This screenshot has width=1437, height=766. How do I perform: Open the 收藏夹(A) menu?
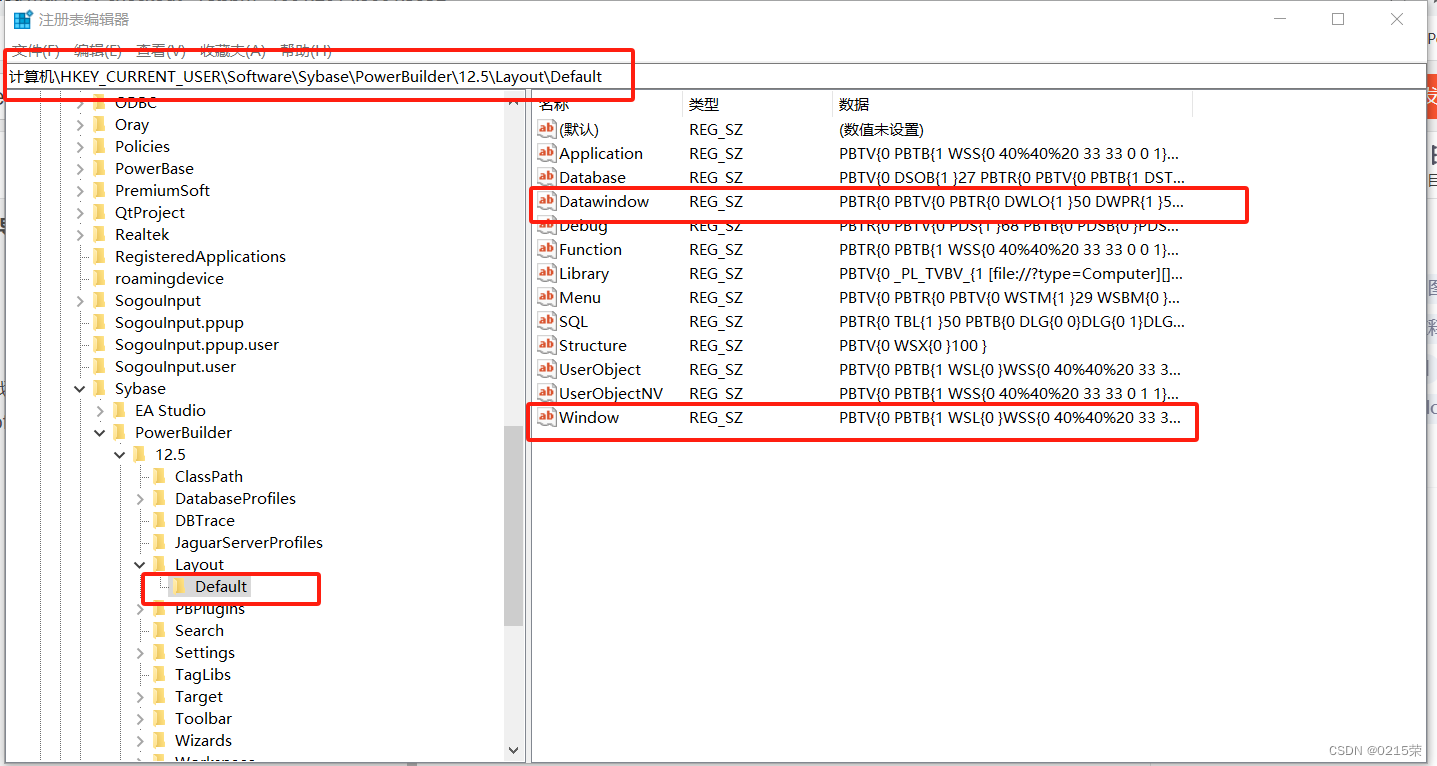point(232,50)
